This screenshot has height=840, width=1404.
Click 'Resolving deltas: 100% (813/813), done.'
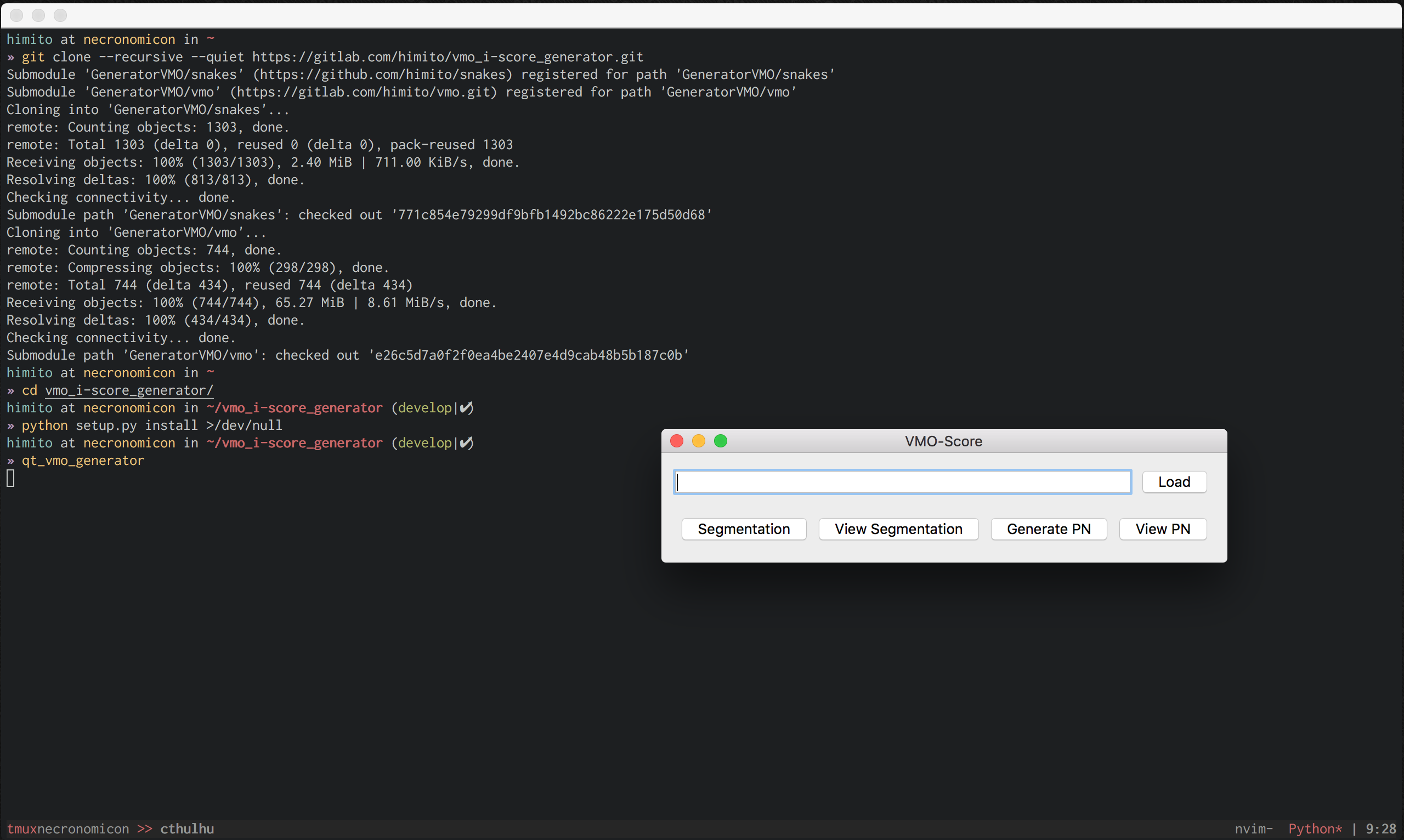(156, 180)
